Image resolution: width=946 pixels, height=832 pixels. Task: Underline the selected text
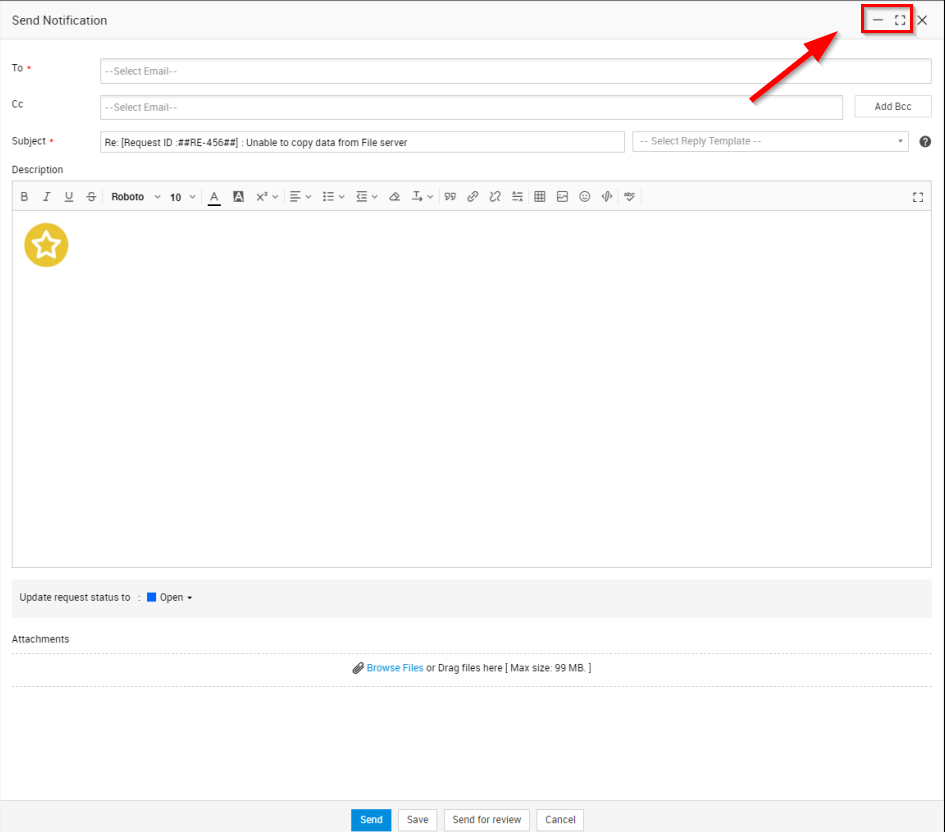click(x=68, y=196)
